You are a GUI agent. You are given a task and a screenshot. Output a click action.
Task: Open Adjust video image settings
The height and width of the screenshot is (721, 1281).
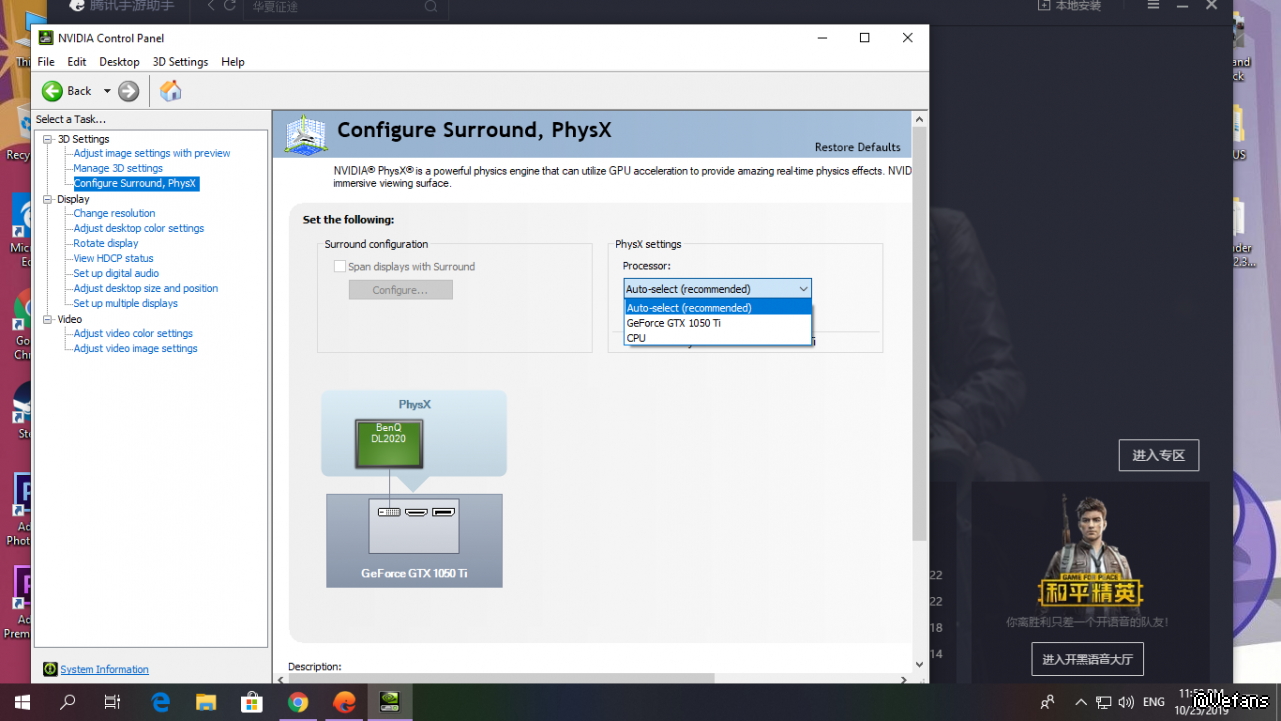tap(136, 348)
